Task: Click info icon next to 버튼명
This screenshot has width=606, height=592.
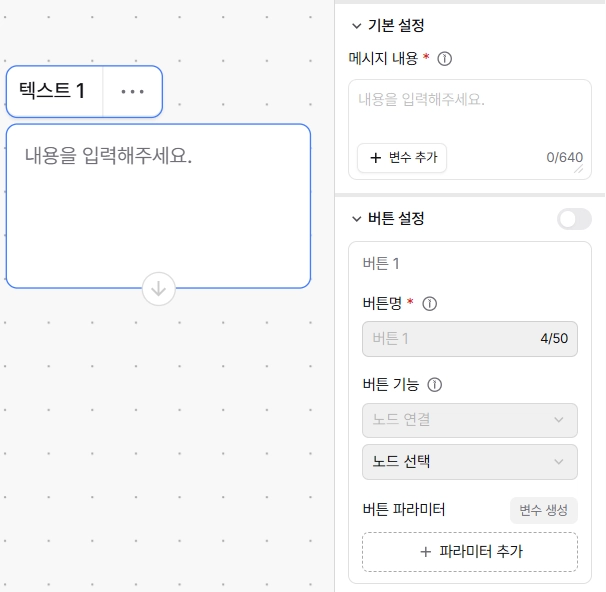Action: pos(429,304)
